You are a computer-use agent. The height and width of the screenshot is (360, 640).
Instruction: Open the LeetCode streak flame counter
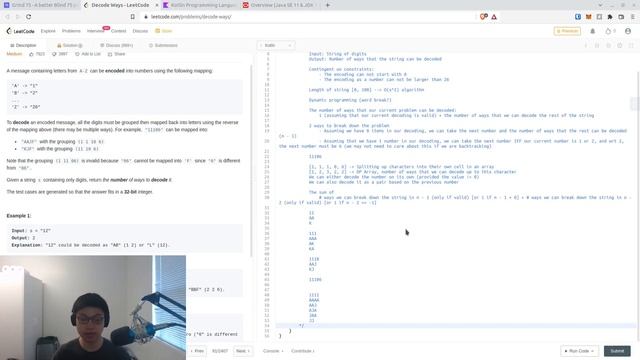(x=611, y=31)
